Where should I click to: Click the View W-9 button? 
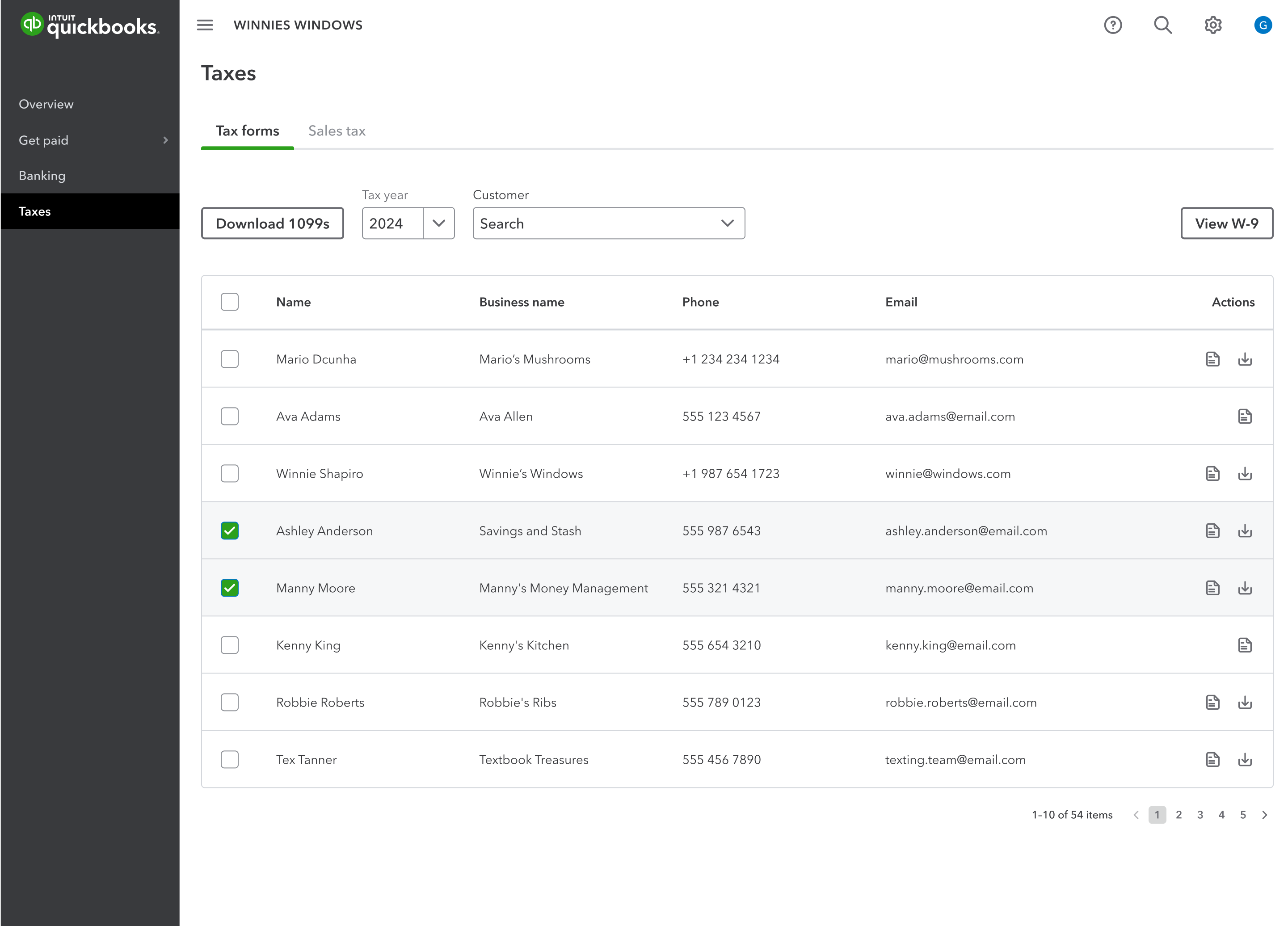1226,224
